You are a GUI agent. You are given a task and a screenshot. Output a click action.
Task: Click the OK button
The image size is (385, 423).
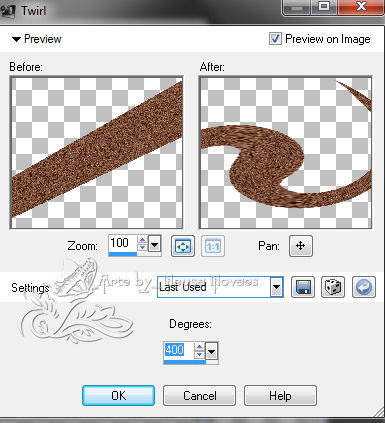click(119, 396)
